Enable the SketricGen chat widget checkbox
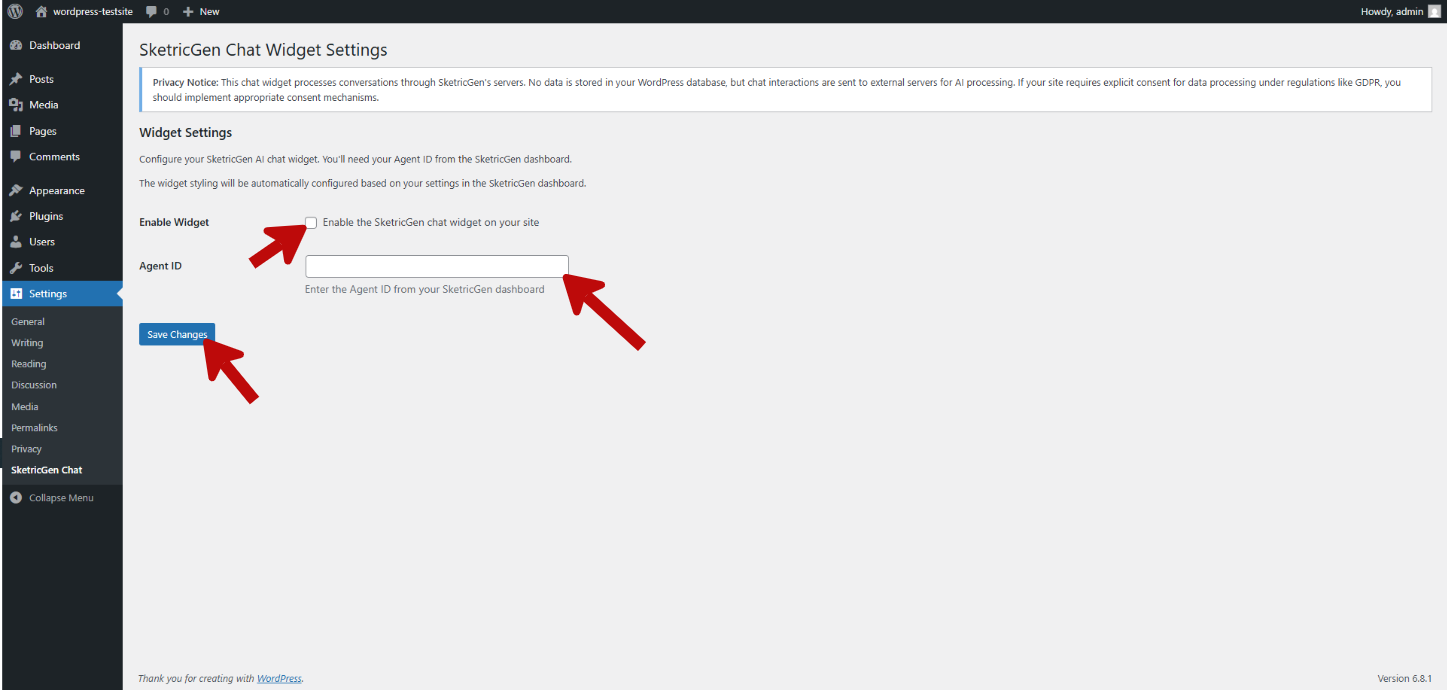The height and width of the screenshot is (690, 1447). click(311, 222)
